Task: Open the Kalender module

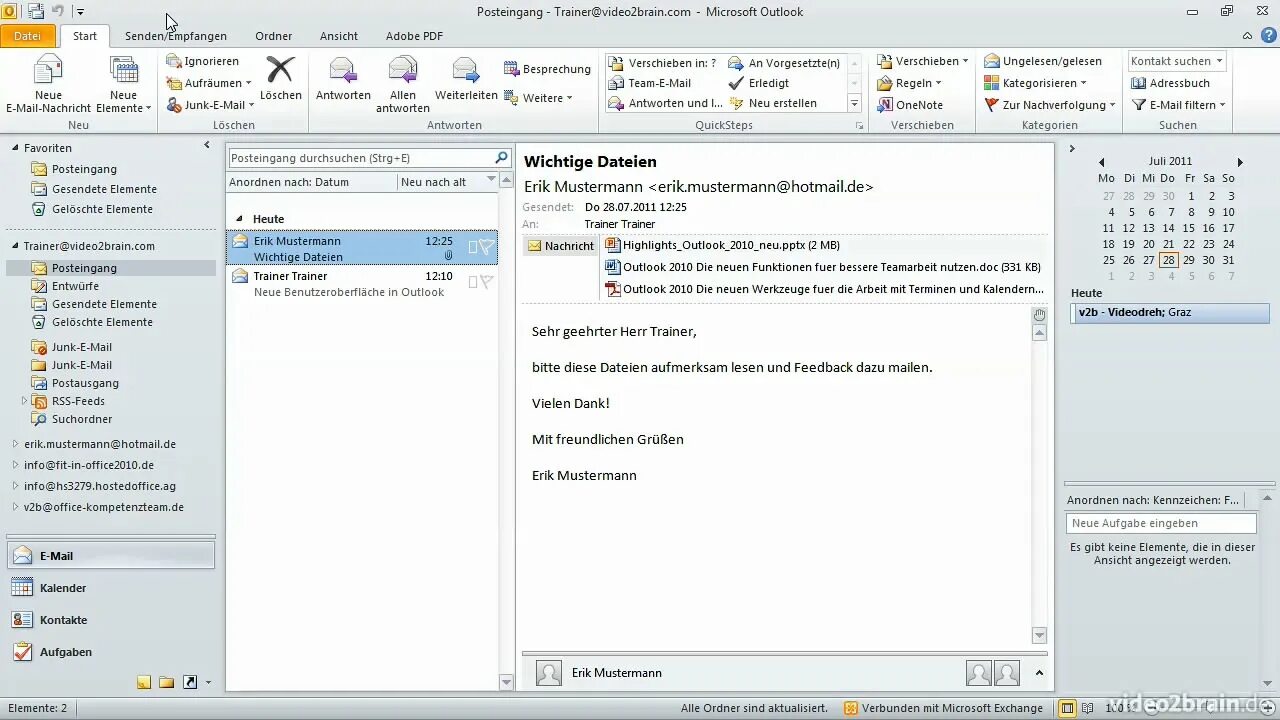Action: tap(110, 588)
